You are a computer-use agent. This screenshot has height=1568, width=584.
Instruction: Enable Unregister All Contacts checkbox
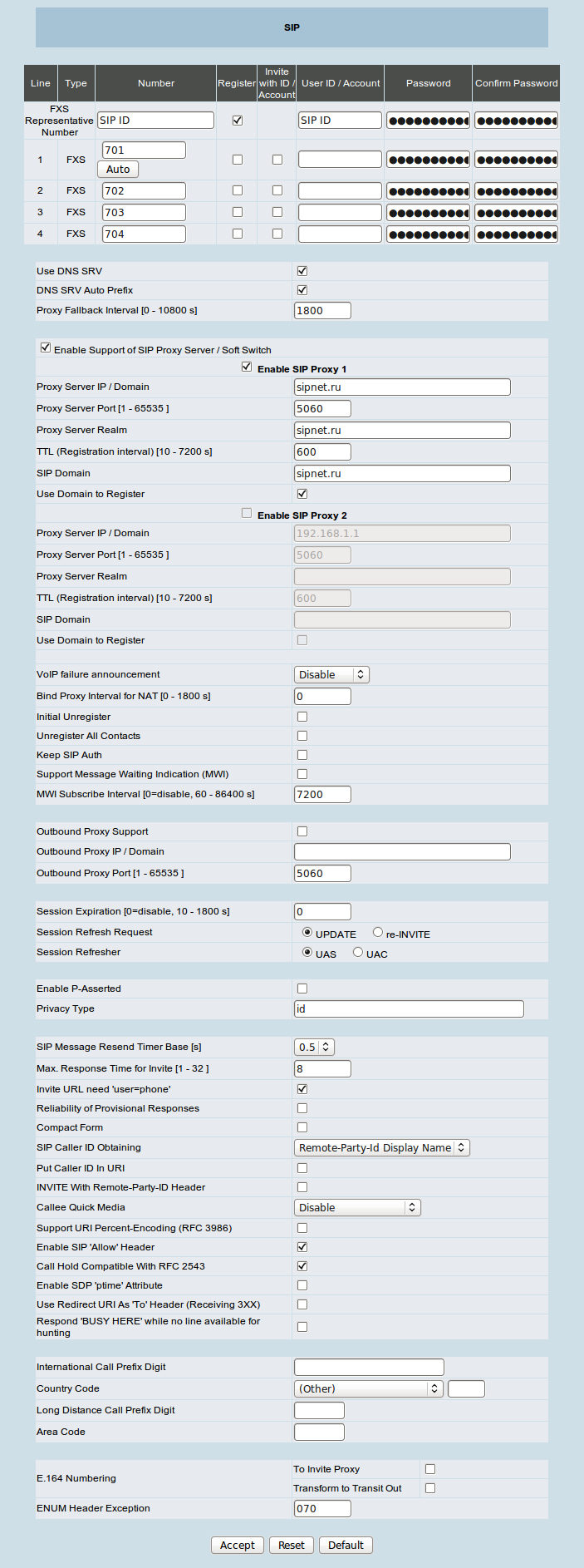pos(302,736)
